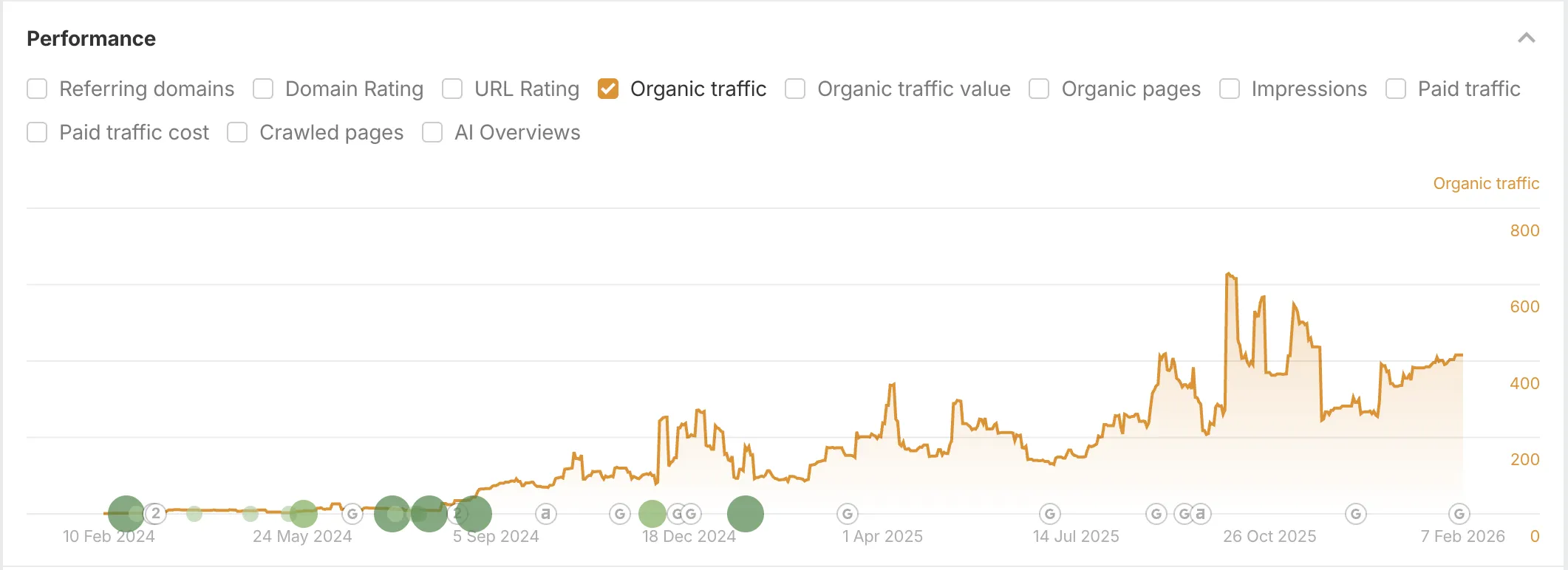The image size is (1568, 570).
Task: Open the grouped "2" event marker near 10 Feb 2024
Action: coord(156,513)
